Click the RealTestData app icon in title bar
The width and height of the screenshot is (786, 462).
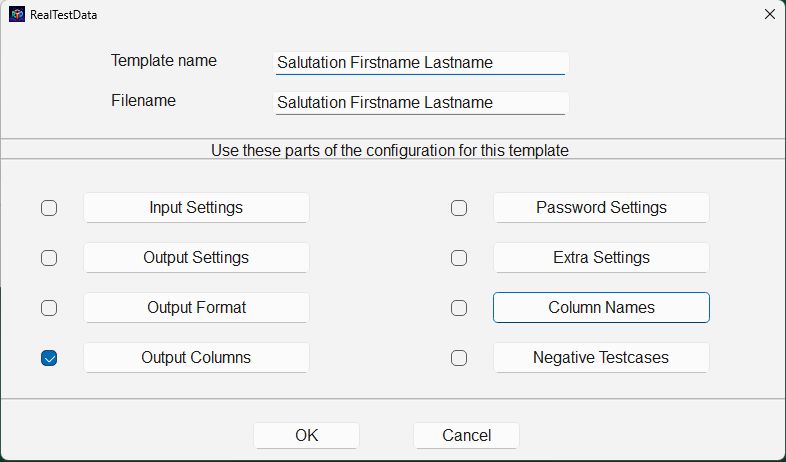(x=17, y=15)
